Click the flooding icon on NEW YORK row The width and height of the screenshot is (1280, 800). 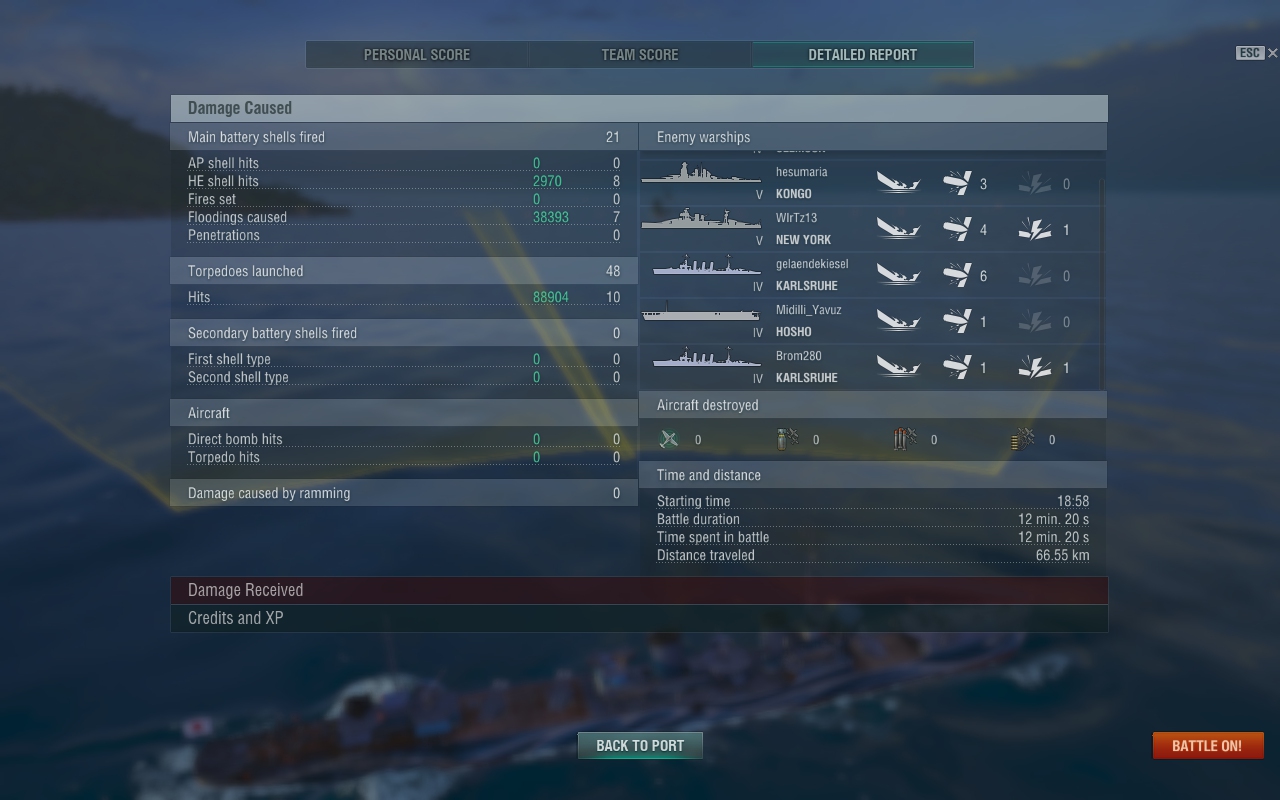(x=1034, y=229)
